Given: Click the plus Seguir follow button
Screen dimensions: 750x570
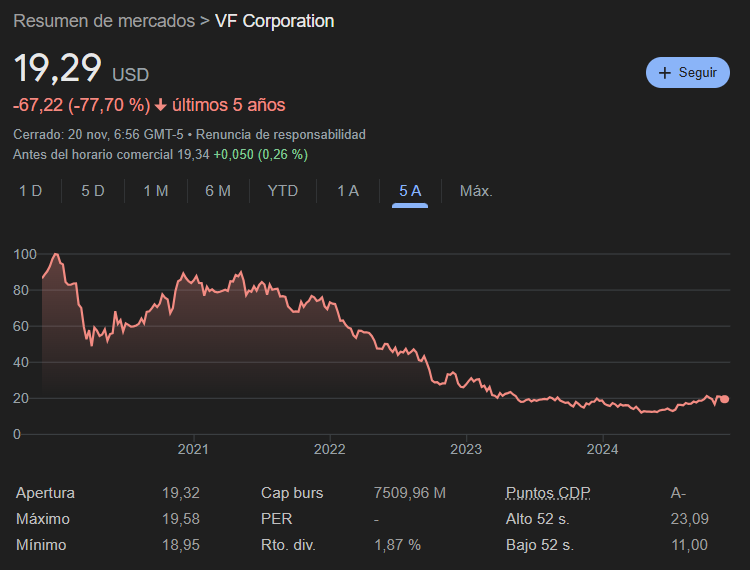Looking at the screenshot, I should (x=687, y=73).
